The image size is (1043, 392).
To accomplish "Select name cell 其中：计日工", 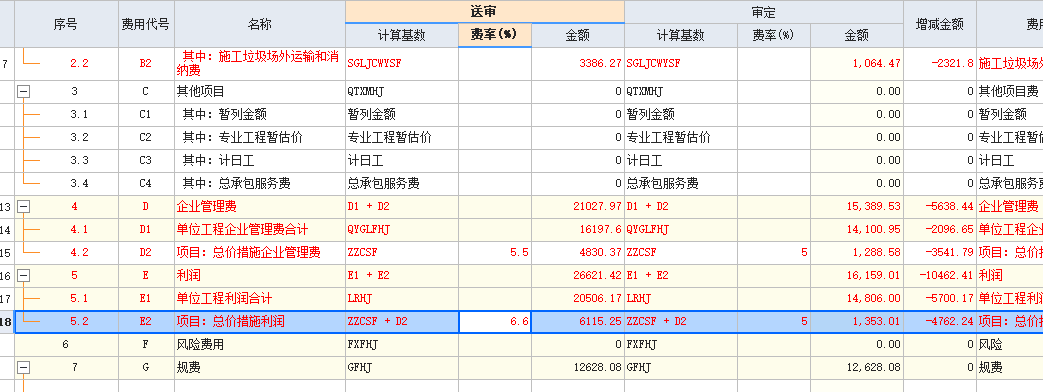I will coord(260,161).
